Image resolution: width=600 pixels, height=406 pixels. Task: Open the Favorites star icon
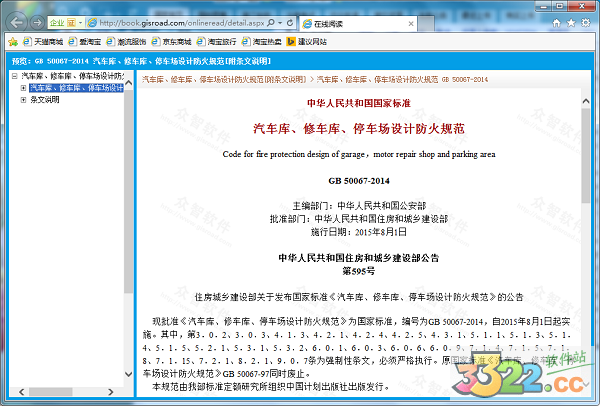(571, 23)
